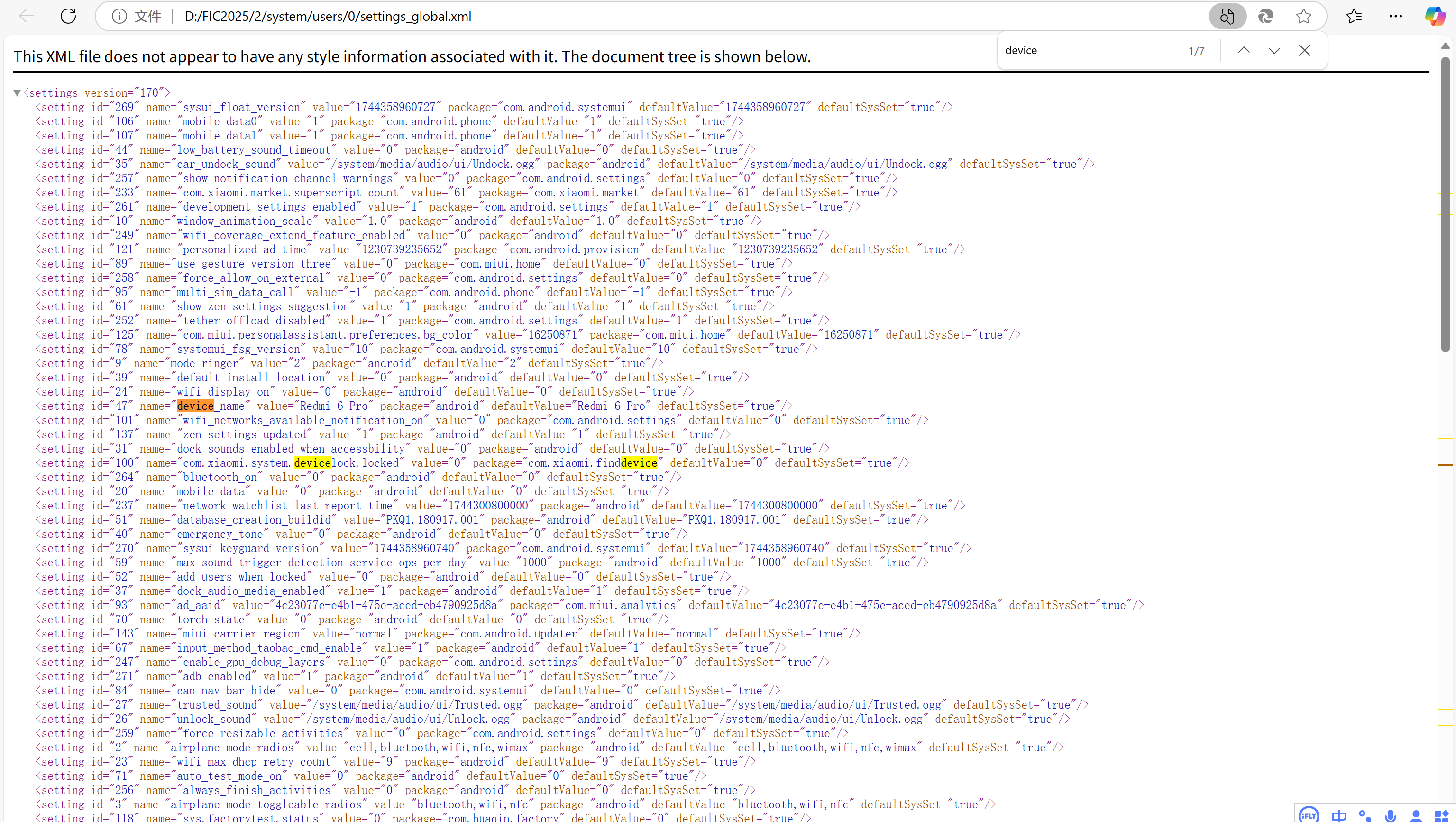Click 'personalized_ad_time' setting name
Screen dimensions: 1456x822
[244, 249]
